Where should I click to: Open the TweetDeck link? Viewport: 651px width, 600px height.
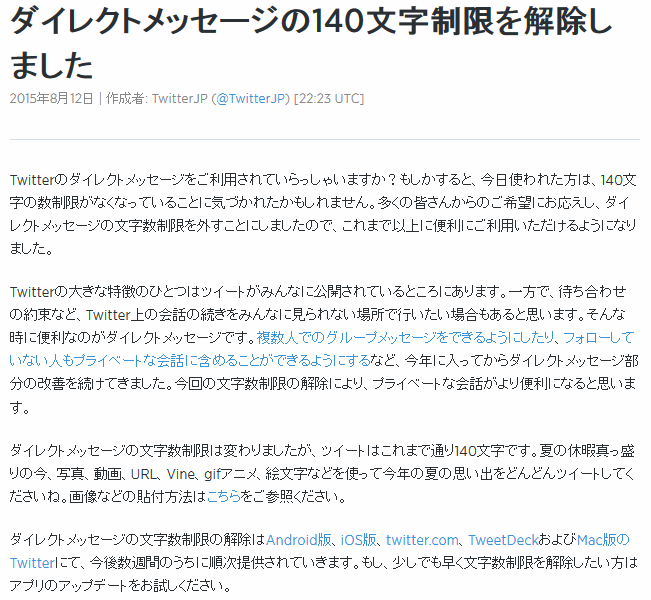[503, 540]
